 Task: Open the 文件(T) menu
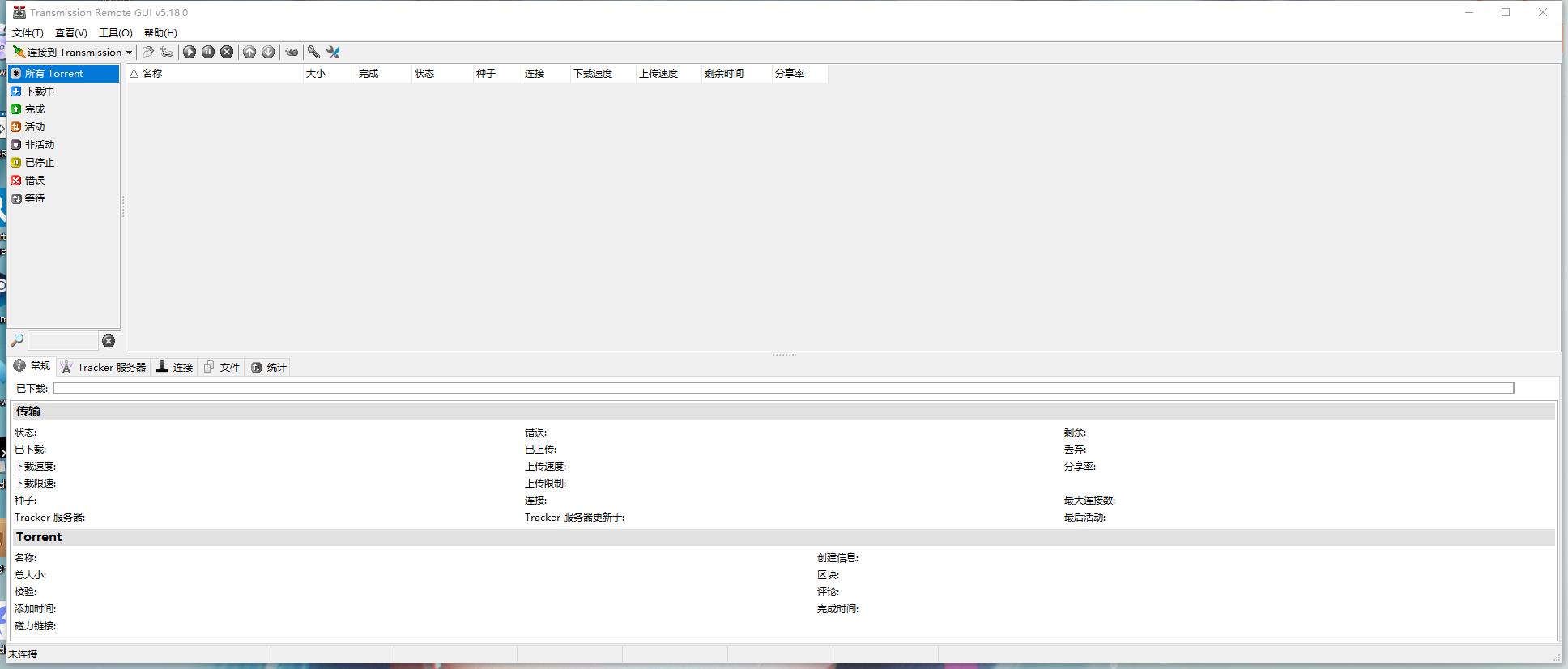tap(28, 32)
